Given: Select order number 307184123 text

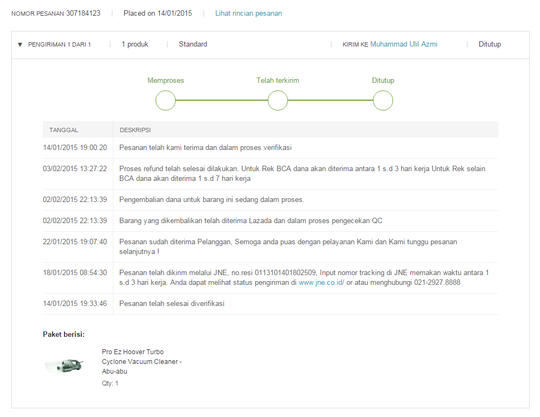Looking at the screenshot, I should coord(83,13).
